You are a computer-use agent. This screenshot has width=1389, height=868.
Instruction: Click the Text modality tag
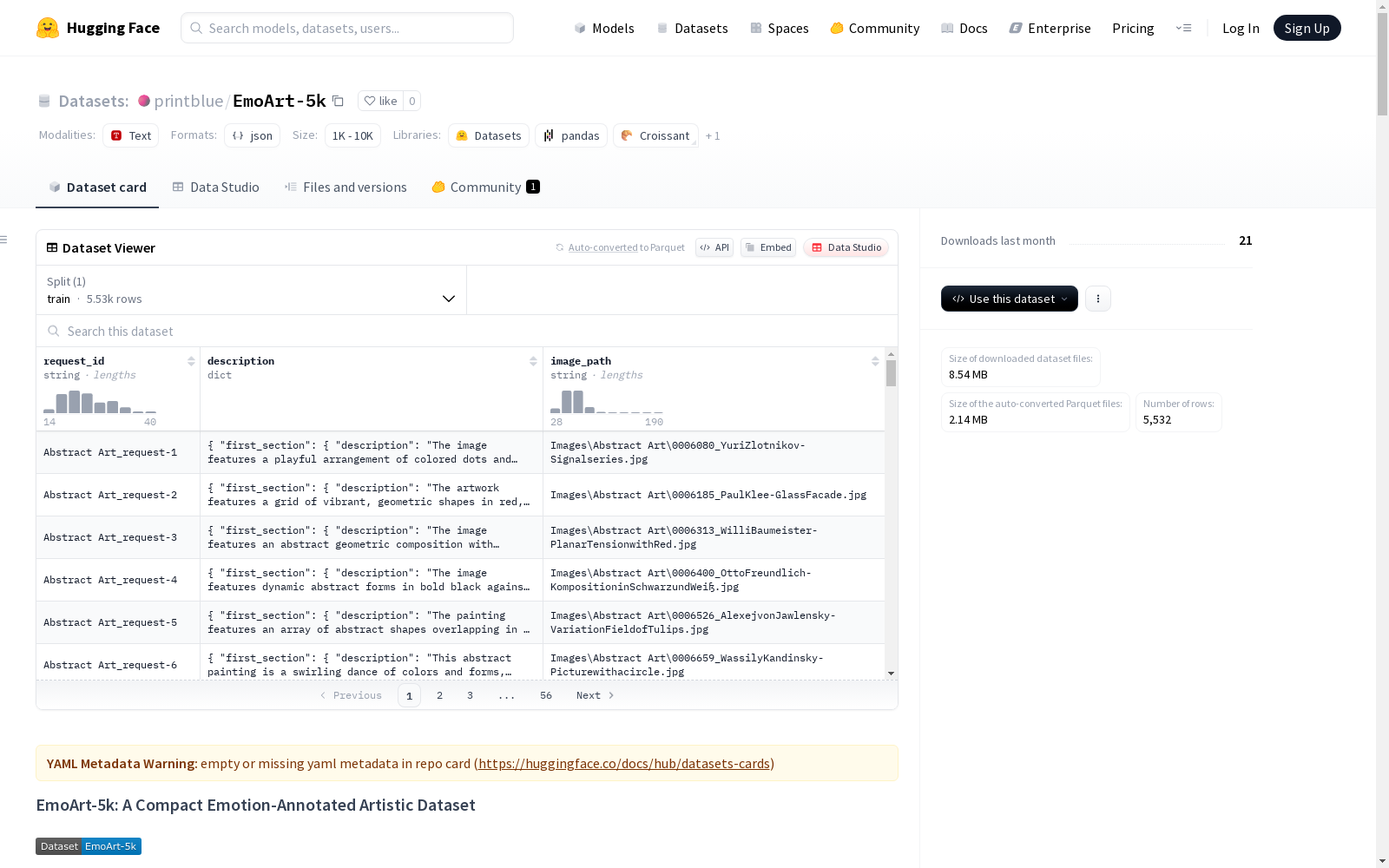coord(131,135)
